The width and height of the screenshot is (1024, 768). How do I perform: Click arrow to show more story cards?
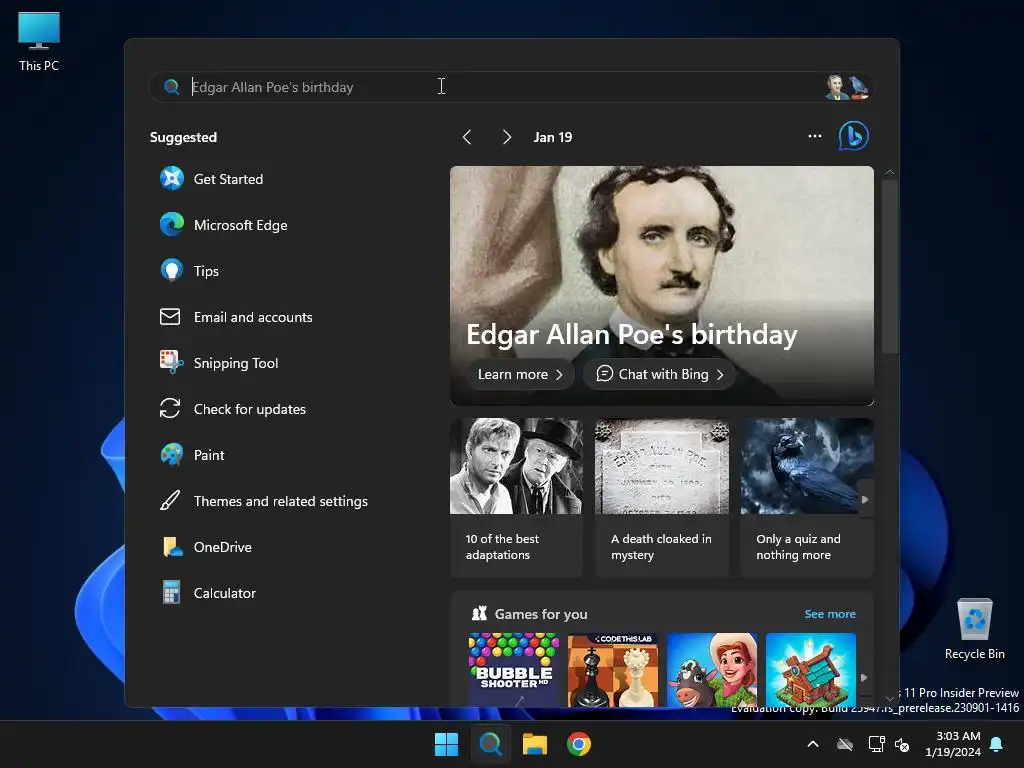865,500
